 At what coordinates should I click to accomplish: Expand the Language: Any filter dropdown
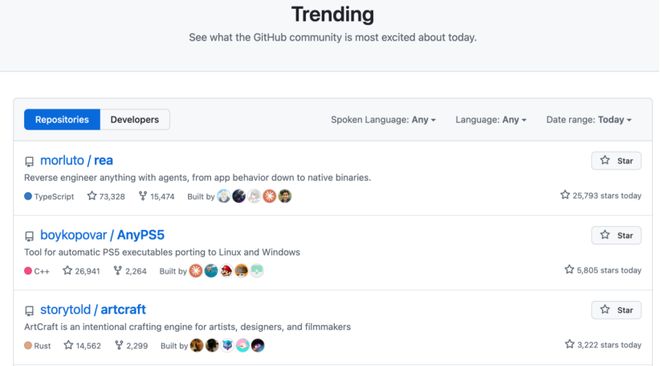tap(491, 119)
